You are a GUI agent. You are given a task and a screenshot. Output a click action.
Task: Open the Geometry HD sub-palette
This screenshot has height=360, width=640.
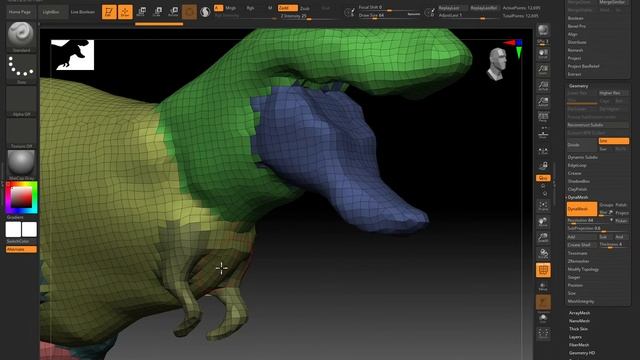pyautogui.click(x=582, y=353)
